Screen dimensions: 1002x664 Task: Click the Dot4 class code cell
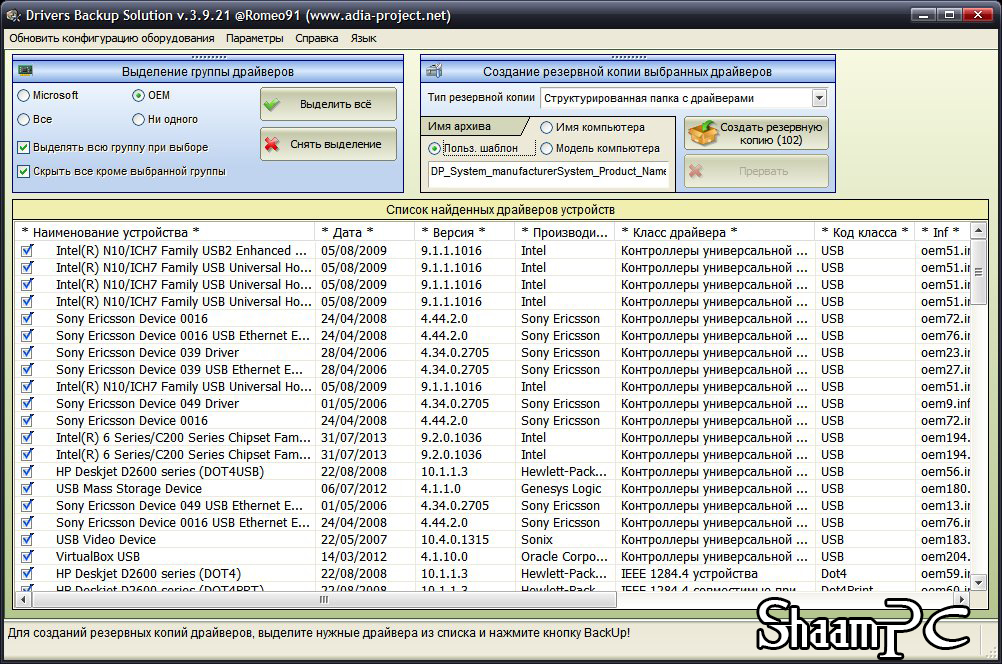(833, 574)
